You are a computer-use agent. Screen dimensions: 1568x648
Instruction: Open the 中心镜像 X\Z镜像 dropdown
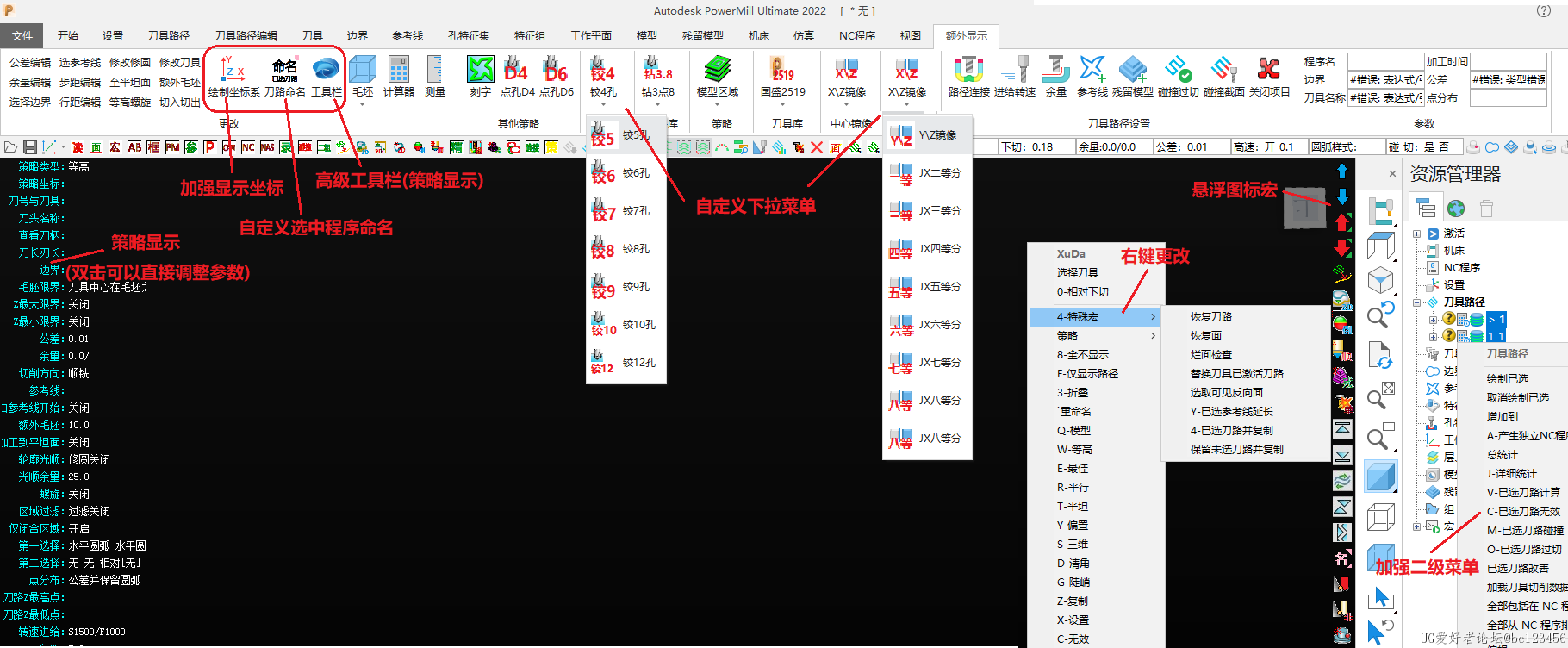(x=846, y=105)
